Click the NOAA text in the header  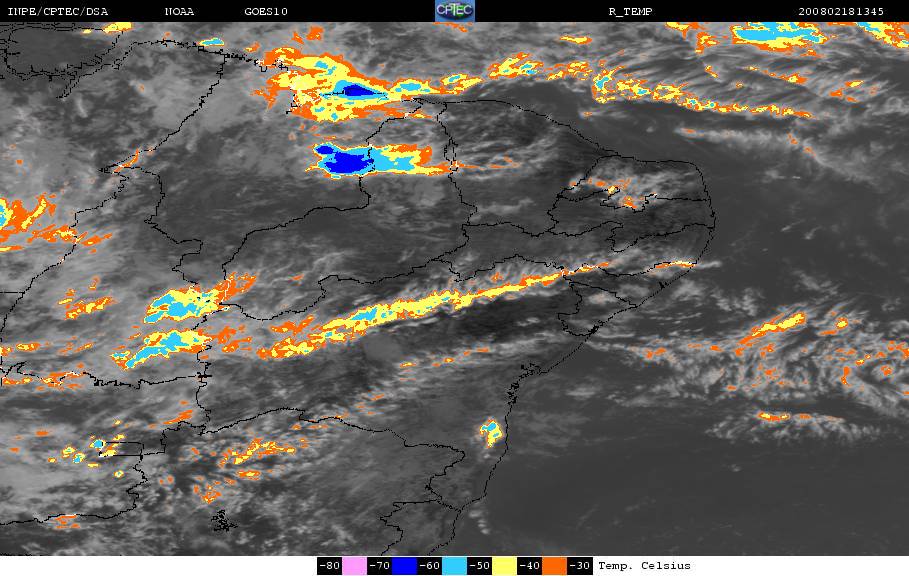pyautogui.click(x=179, y=12)
